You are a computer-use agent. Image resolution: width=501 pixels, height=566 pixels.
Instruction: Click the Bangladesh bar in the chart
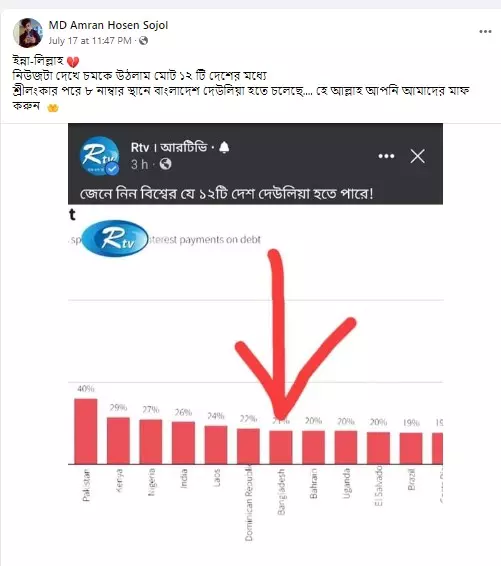pos(281,447)
